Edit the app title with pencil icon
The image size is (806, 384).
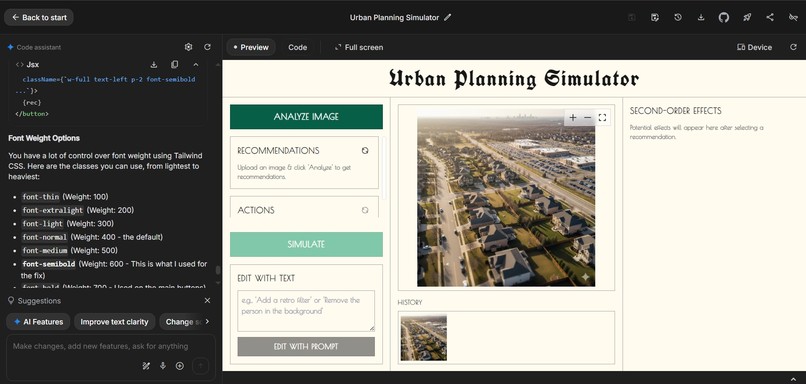[447, 17]
